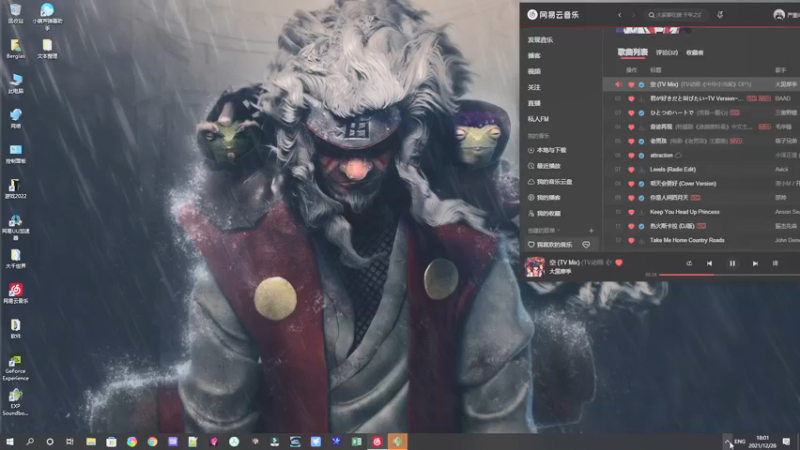Select Keep You Head Up Princess title

685,212
